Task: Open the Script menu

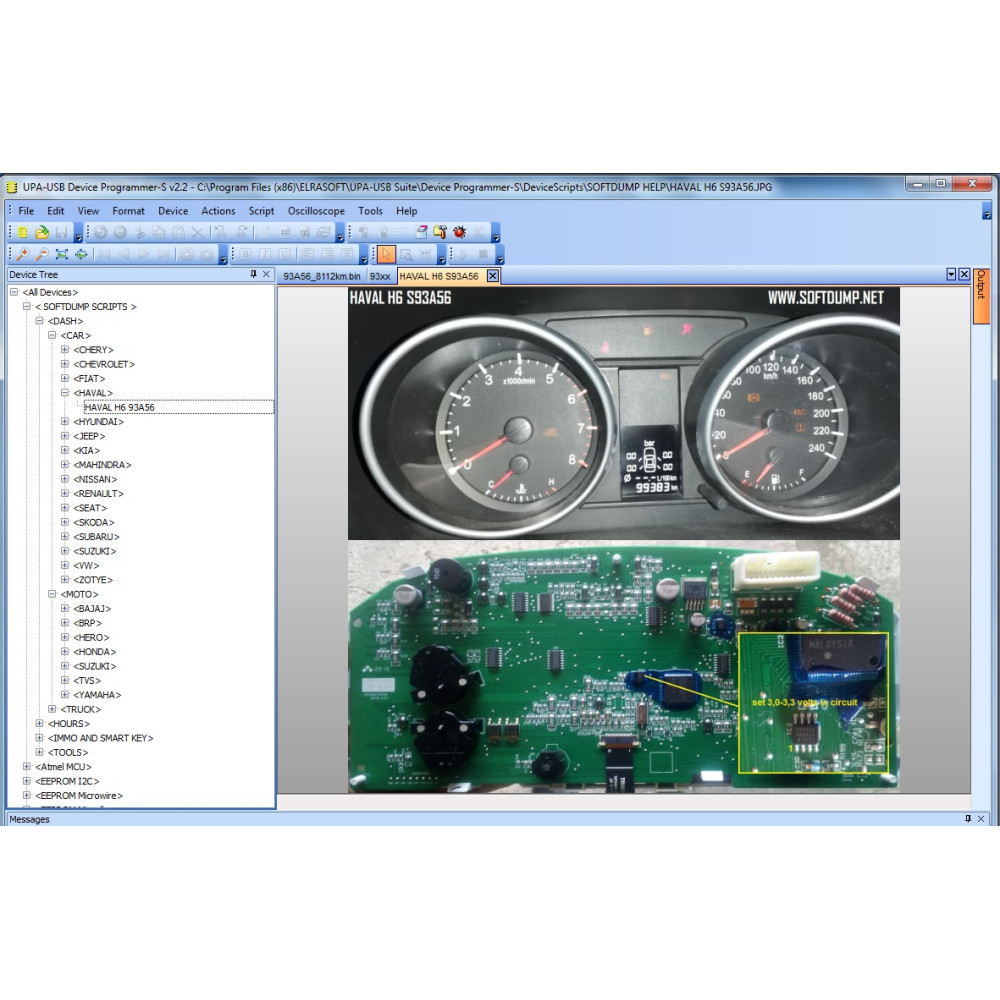Action: (x=261, y=211)
